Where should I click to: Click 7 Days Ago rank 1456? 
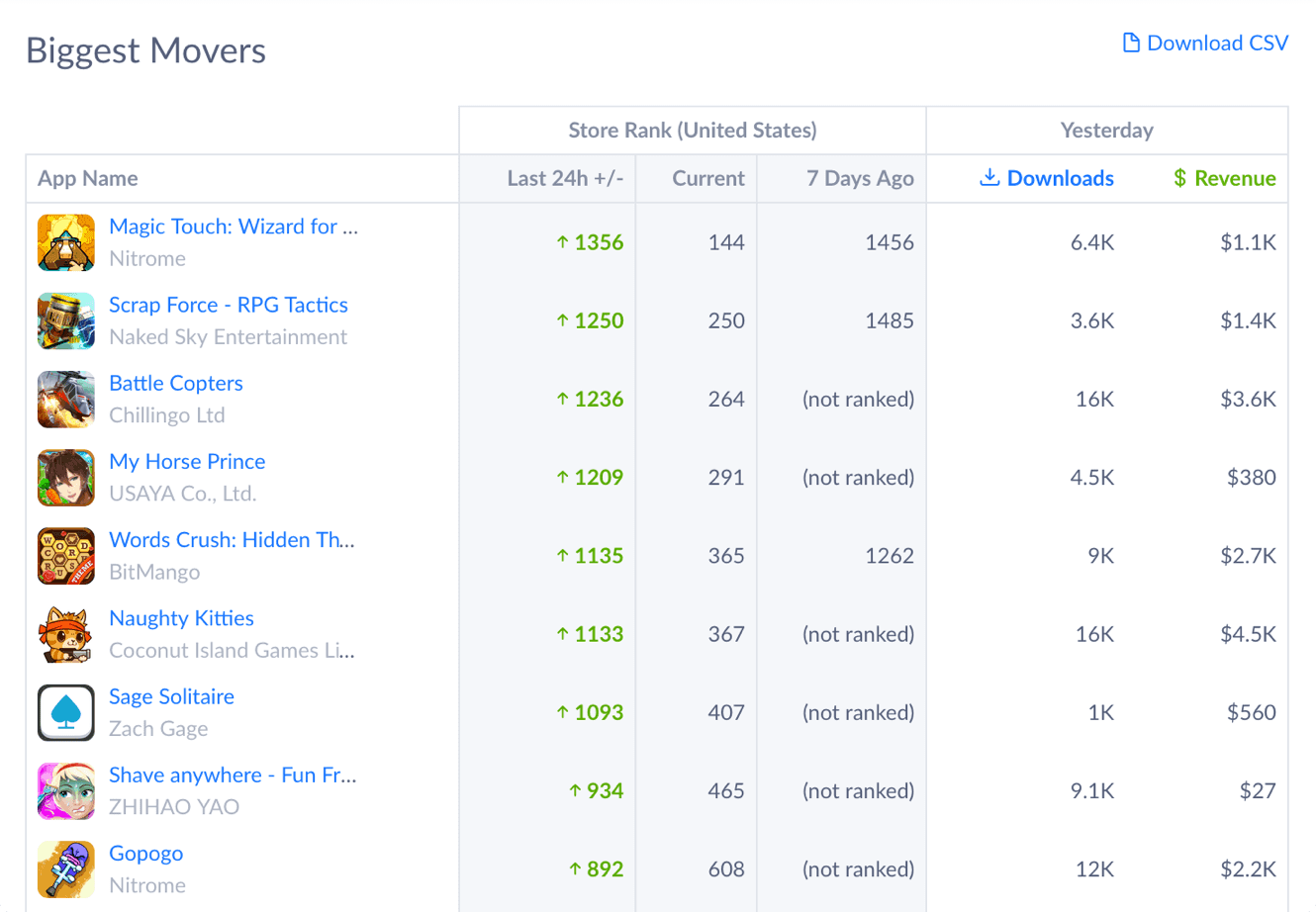pos(890,242)
